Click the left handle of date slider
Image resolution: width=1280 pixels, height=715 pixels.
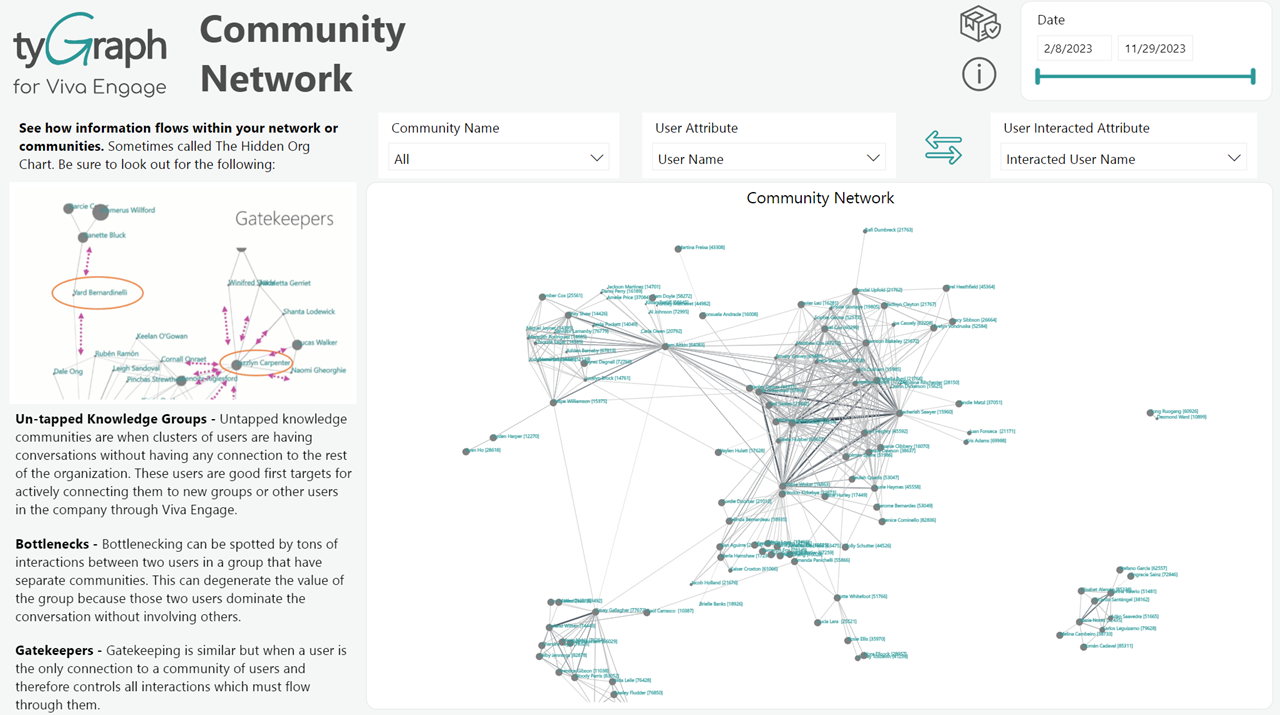[1038, 76]
